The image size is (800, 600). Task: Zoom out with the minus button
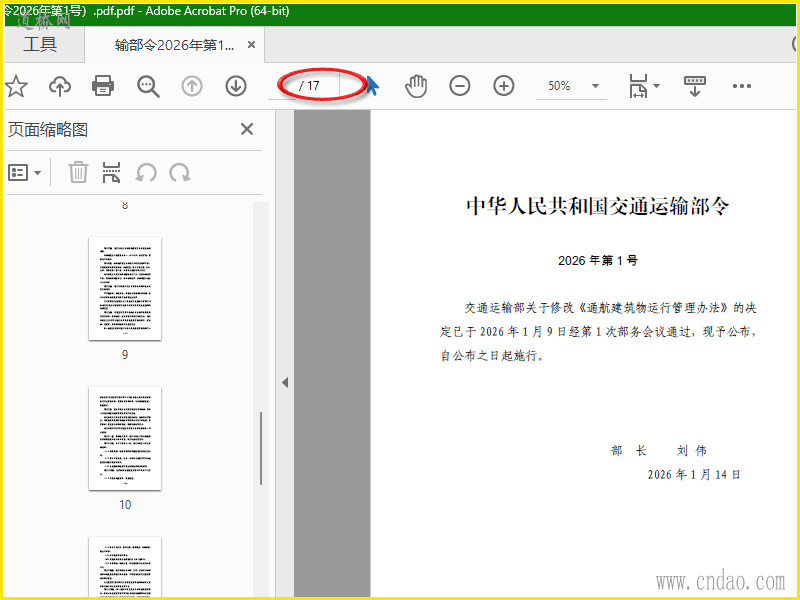[460, 86]
